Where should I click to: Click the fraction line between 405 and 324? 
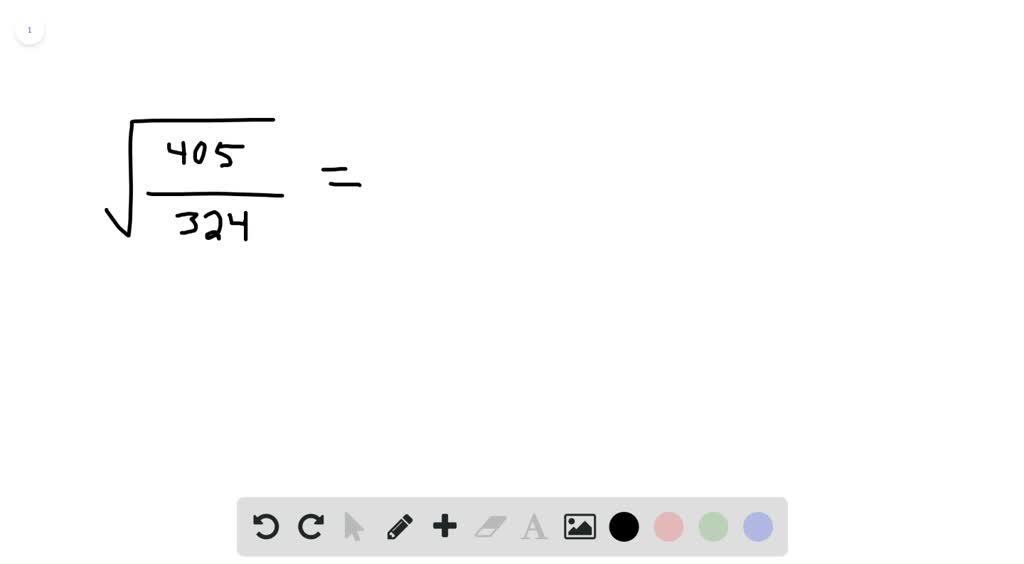point(215,194)
